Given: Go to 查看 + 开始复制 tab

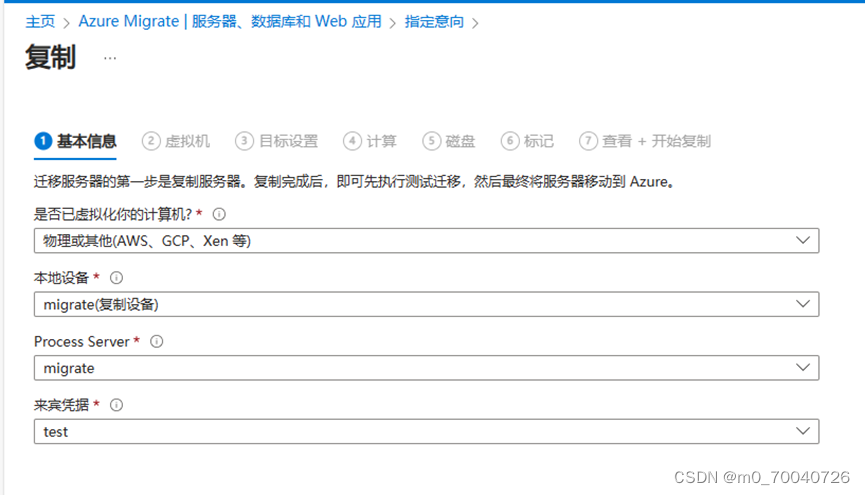Looking at the screenshot, I should tap(645, 141).
